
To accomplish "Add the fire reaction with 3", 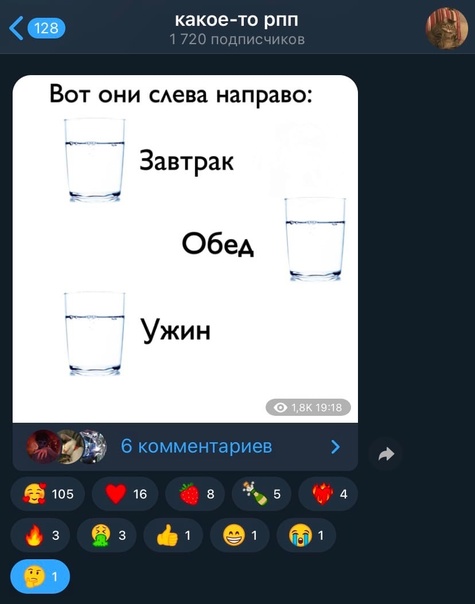I will pyautogui.click(x=40, y=535).
